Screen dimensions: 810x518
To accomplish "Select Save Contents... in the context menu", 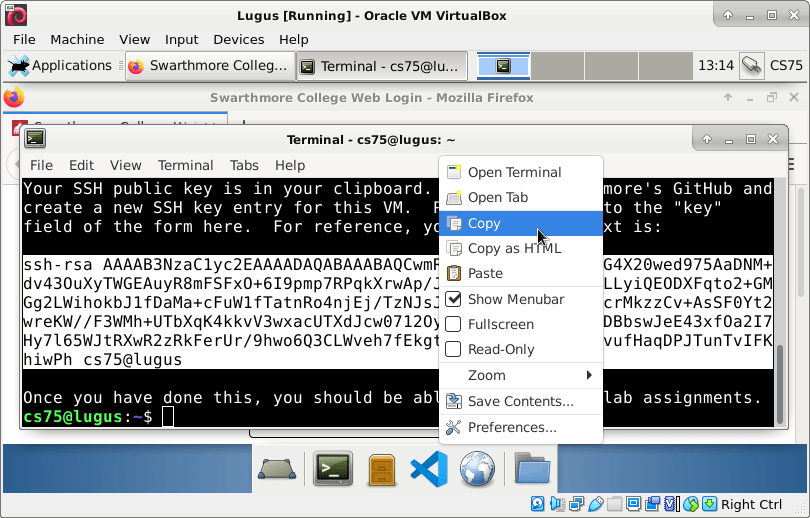I will (521, 401).
